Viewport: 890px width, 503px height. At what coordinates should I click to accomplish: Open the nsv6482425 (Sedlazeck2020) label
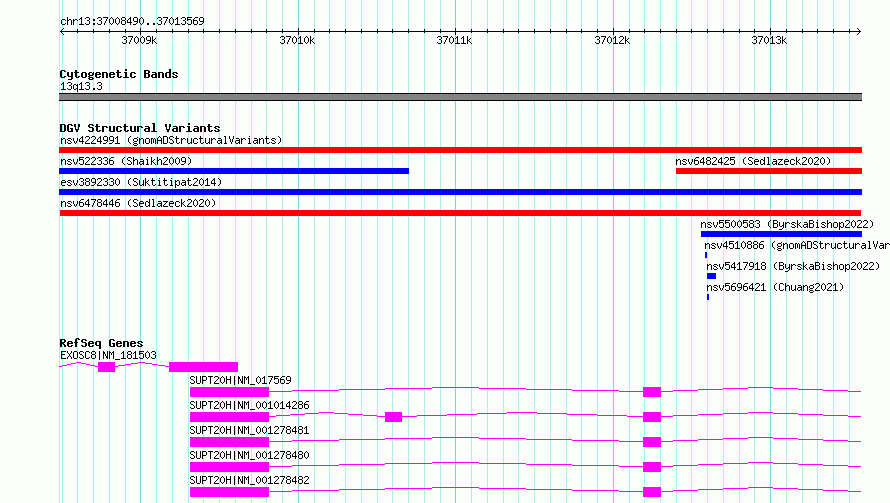[x=753, y=161]
